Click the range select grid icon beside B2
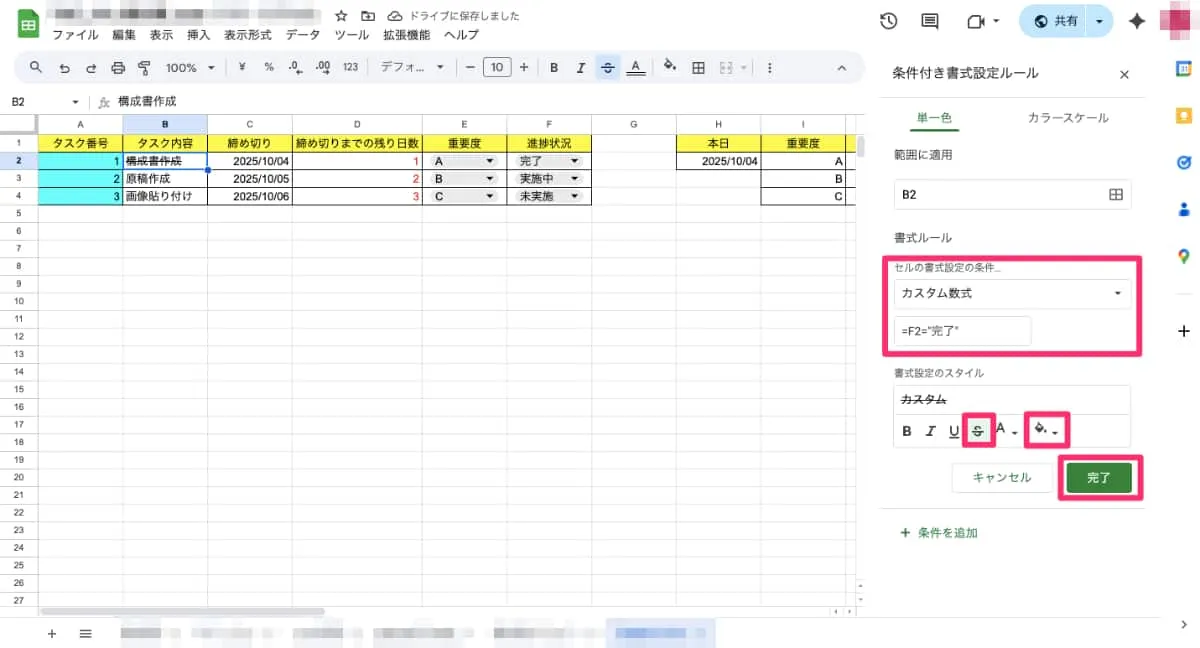 [x=1119, y=194]
